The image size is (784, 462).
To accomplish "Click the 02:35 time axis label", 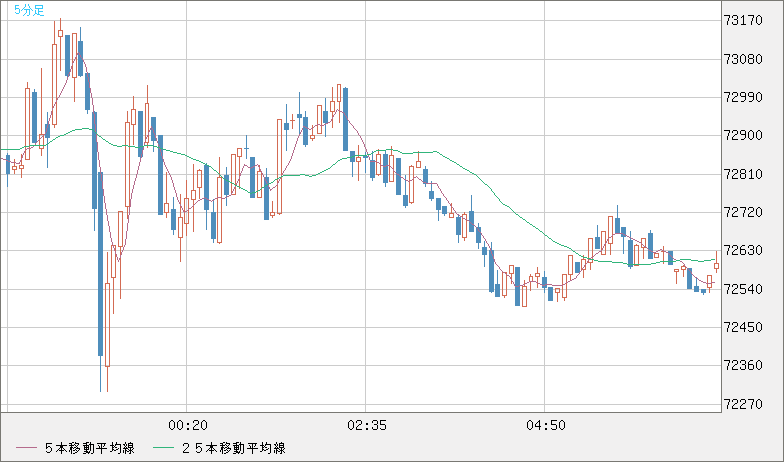I will point(367,426).
